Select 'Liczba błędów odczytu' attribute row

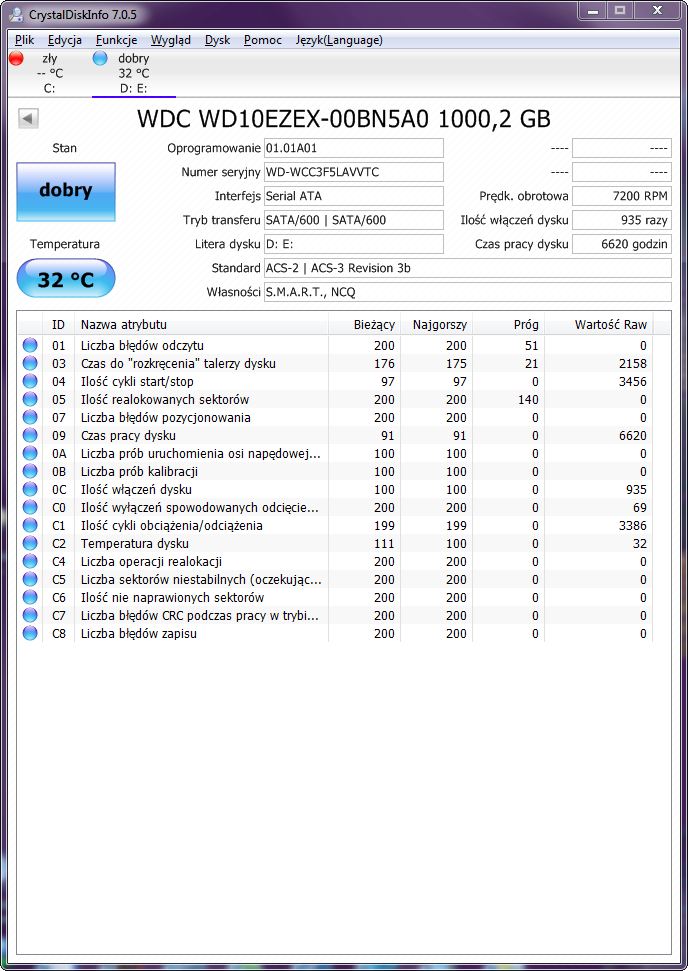pyautogui.click(x=335, y=345)
